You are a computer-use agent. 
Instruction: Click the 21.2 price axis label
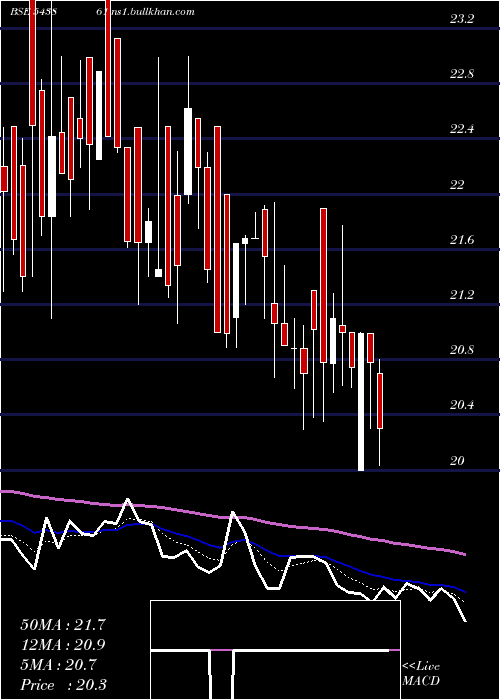click(462, 295)
